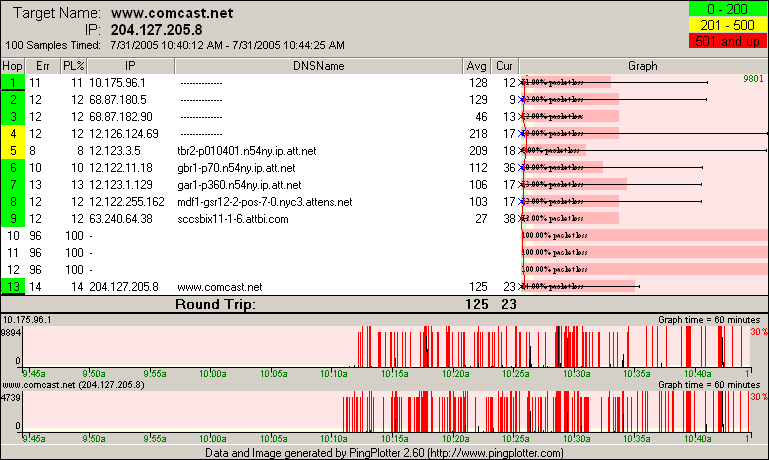Select the IP column header
The image size is (769, 460).
point(130,66)
